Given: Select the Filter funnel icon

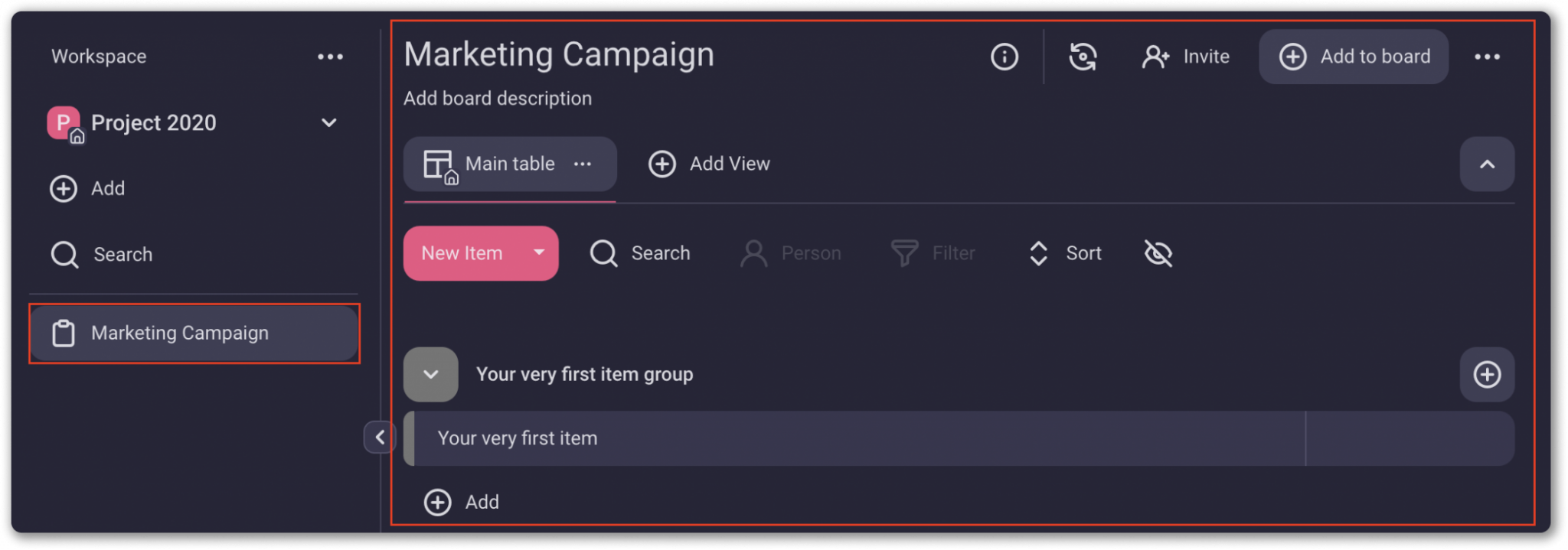Looking at the screenshot, I should pos(903,253).
